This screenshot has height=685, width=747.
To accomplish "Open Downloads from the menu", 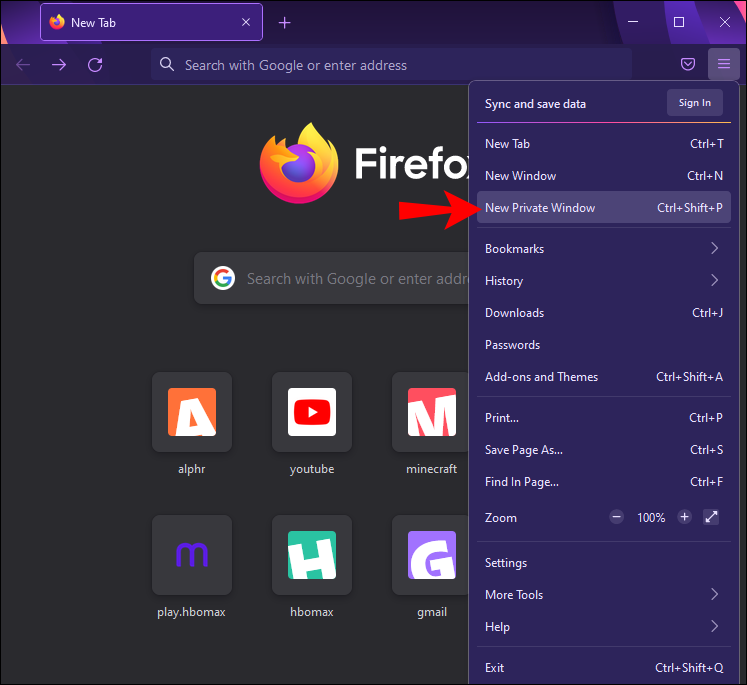I will pyautogui.click(x=604, y=313).
